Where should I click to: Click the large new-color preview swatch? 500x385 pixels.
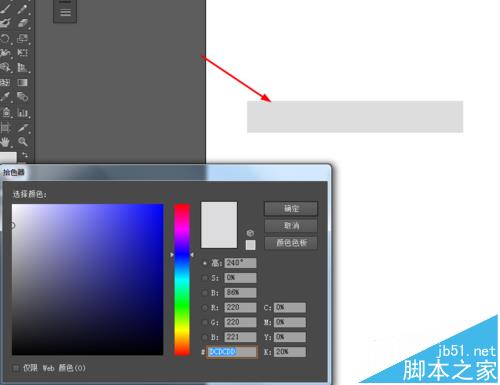[219, 225]
